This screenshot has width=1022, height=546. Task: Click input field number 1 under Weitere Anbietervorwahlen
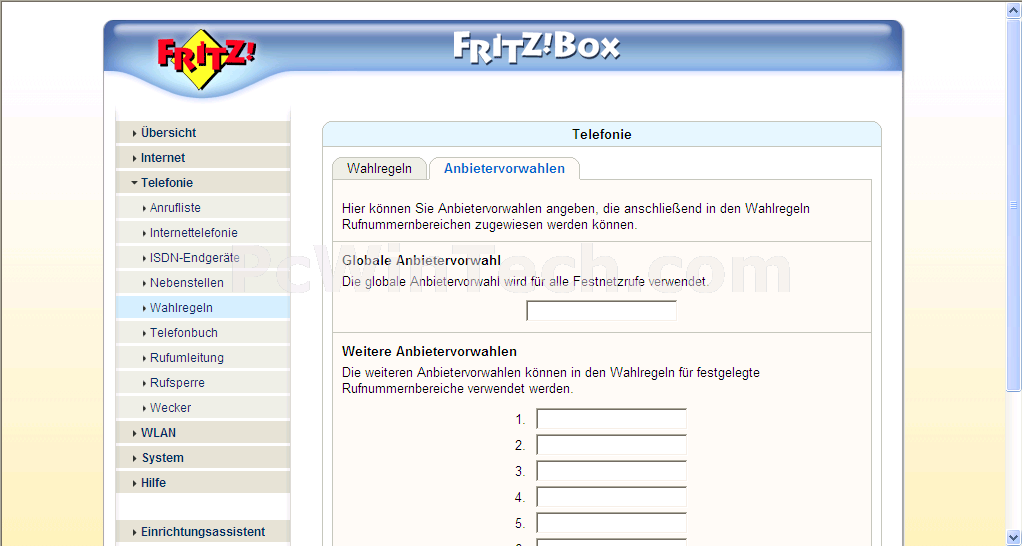[x=611, y=419]
